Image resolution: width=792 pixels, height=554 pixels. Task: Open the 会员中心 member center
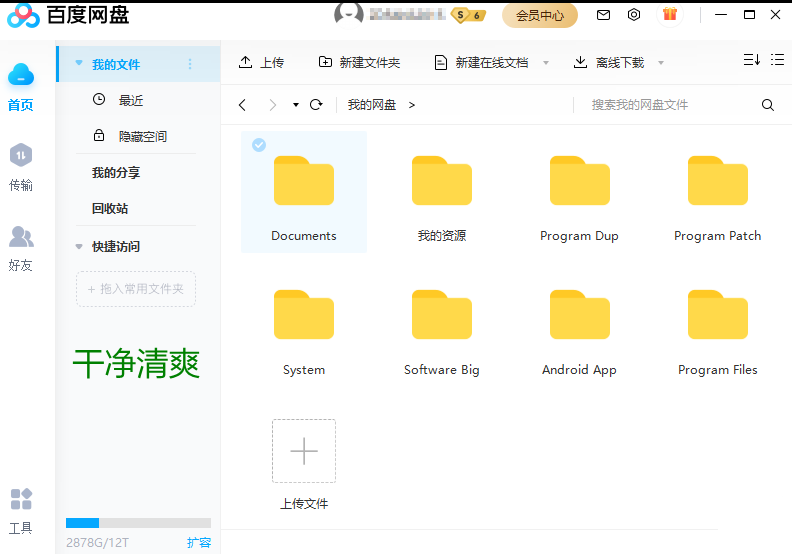coord(539,16)
